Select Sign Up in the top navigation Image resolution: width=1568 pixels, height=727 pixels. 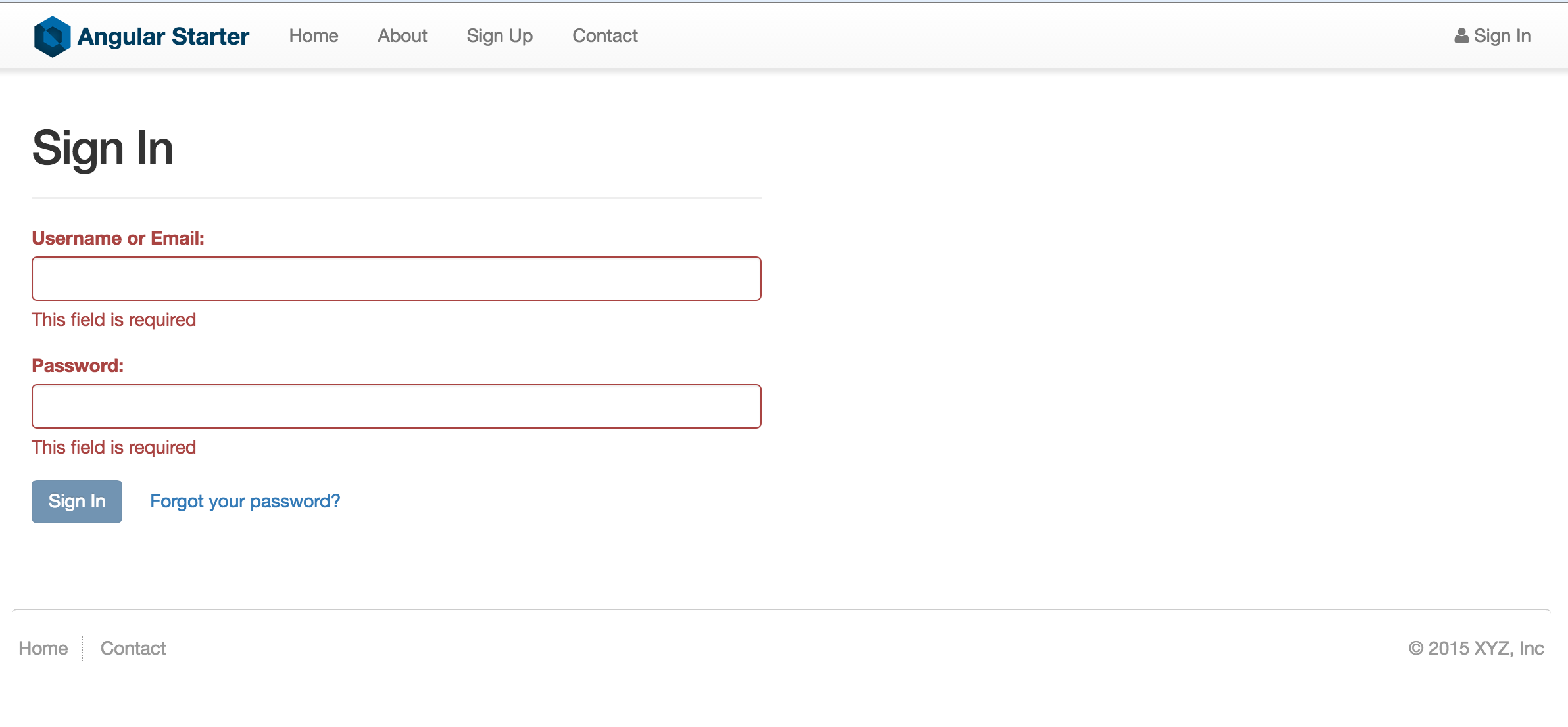[x=499, y=36]
